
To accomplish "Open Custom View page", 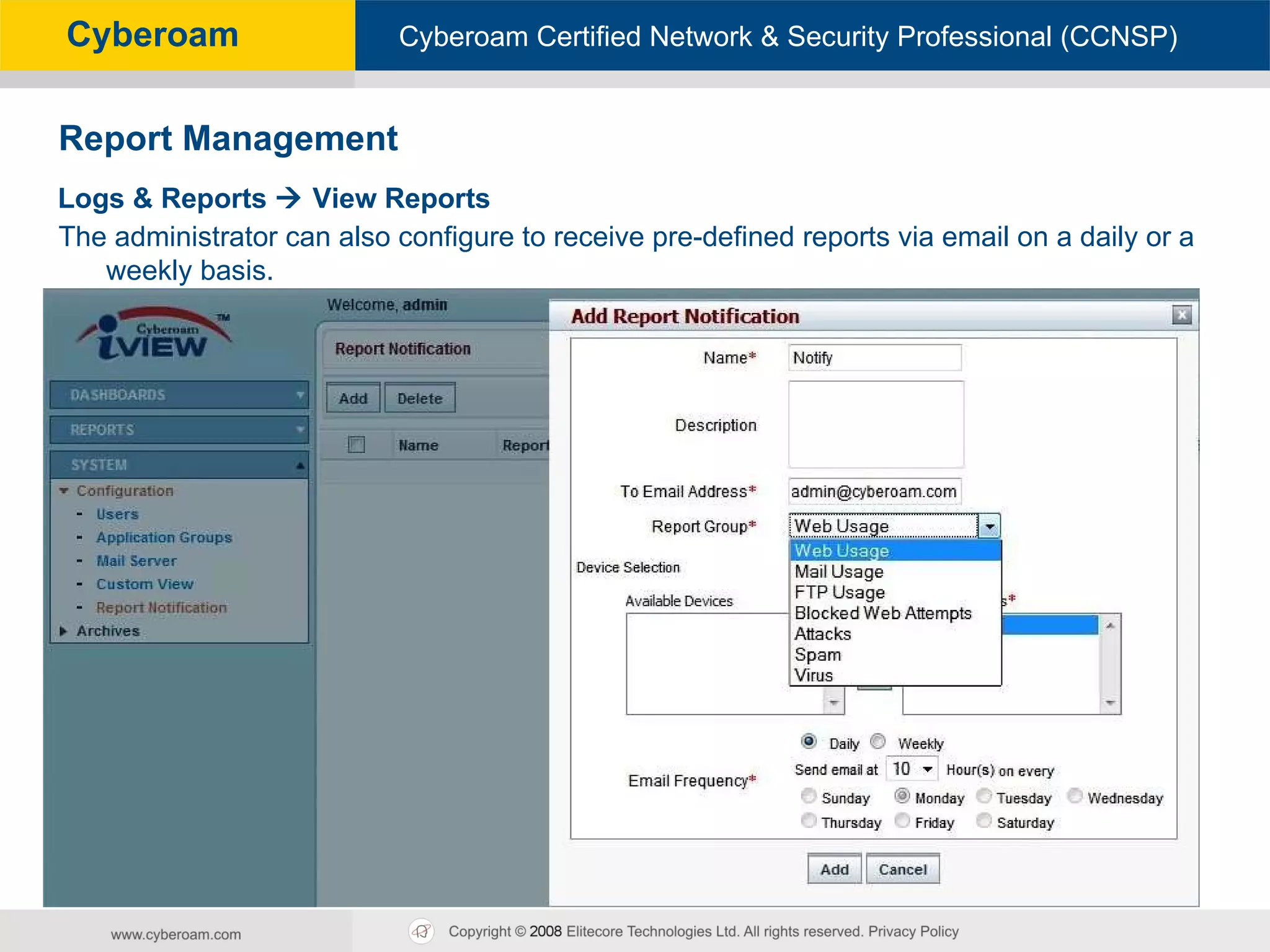I will coord(144,584).
